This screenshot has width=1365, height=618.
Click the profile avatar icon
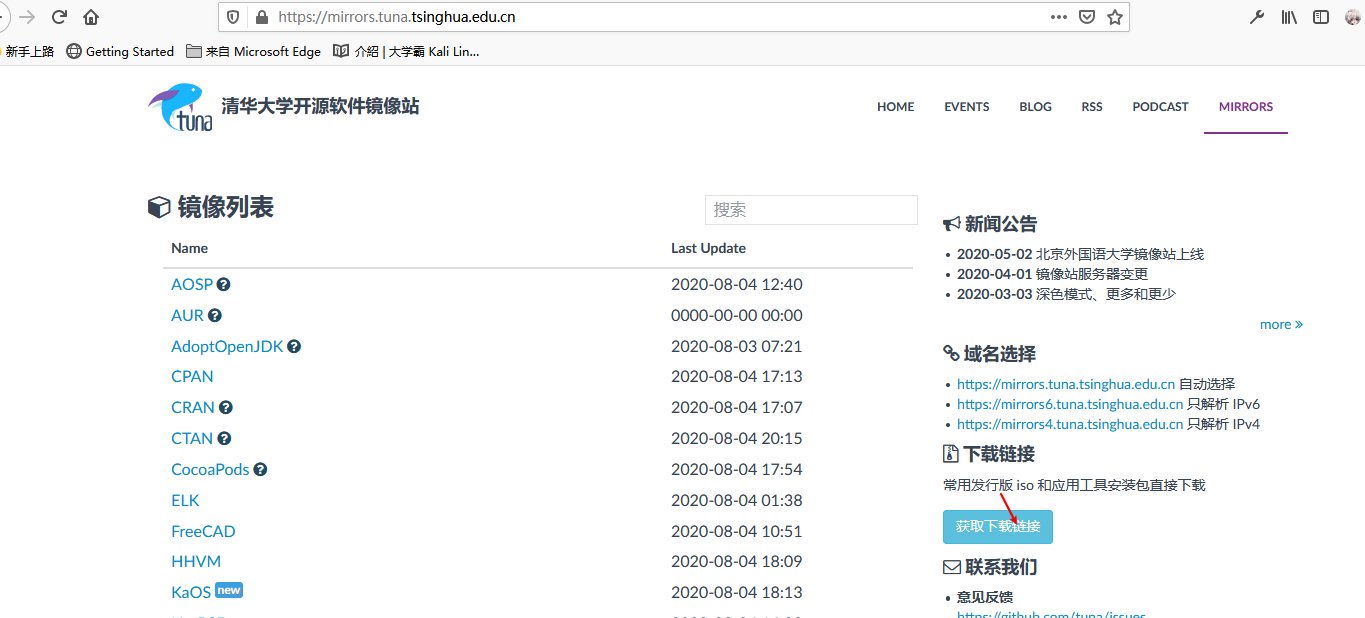(1354, 17)
